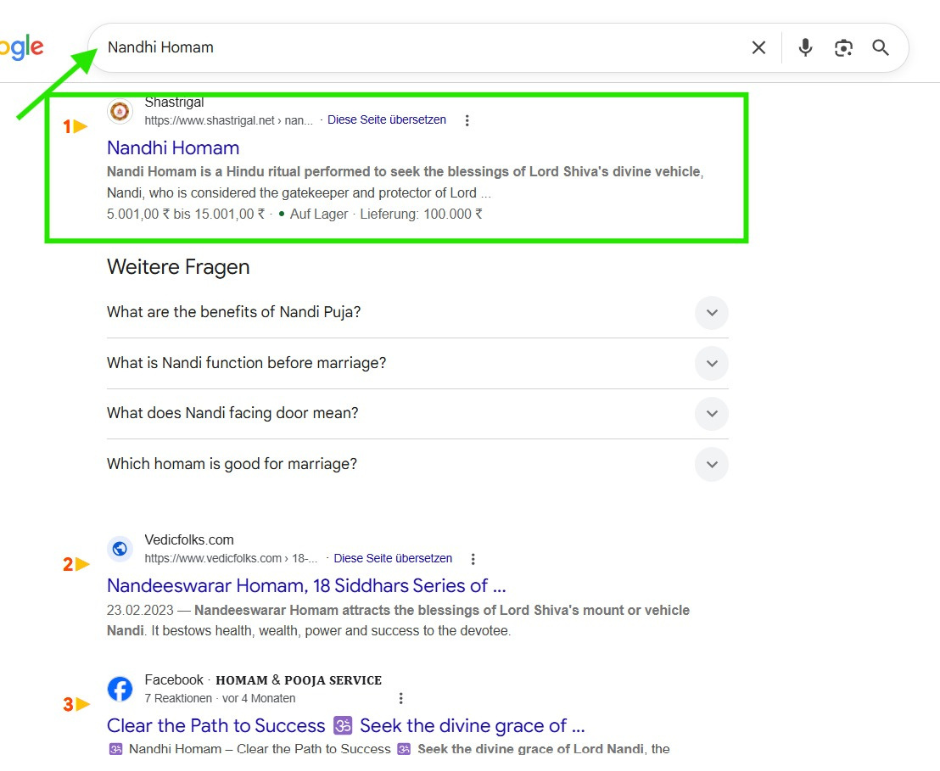This screenshot has height=771, width=940.
Task: Click the vedicfolks.com URL breadcrumb
Action: 231,558
